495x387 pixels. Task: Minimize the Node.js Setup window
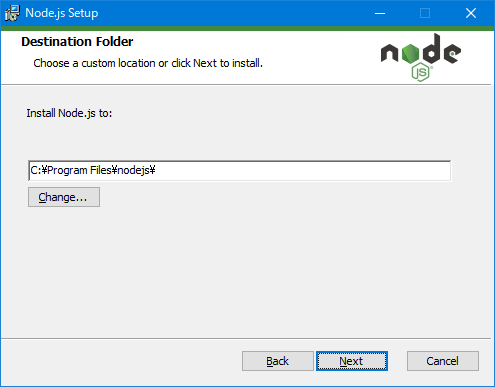point(380,13)
